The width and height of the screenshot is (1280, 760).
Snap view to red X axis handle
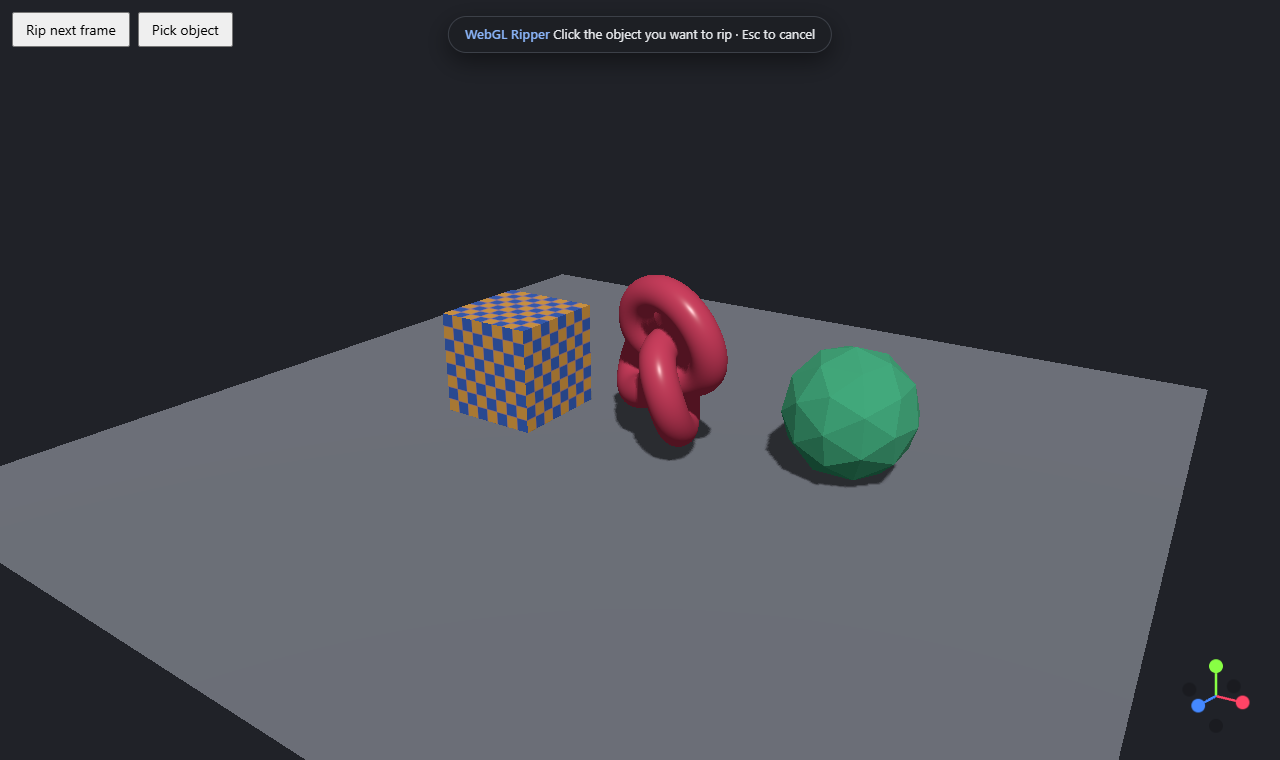coord(1243,702)
